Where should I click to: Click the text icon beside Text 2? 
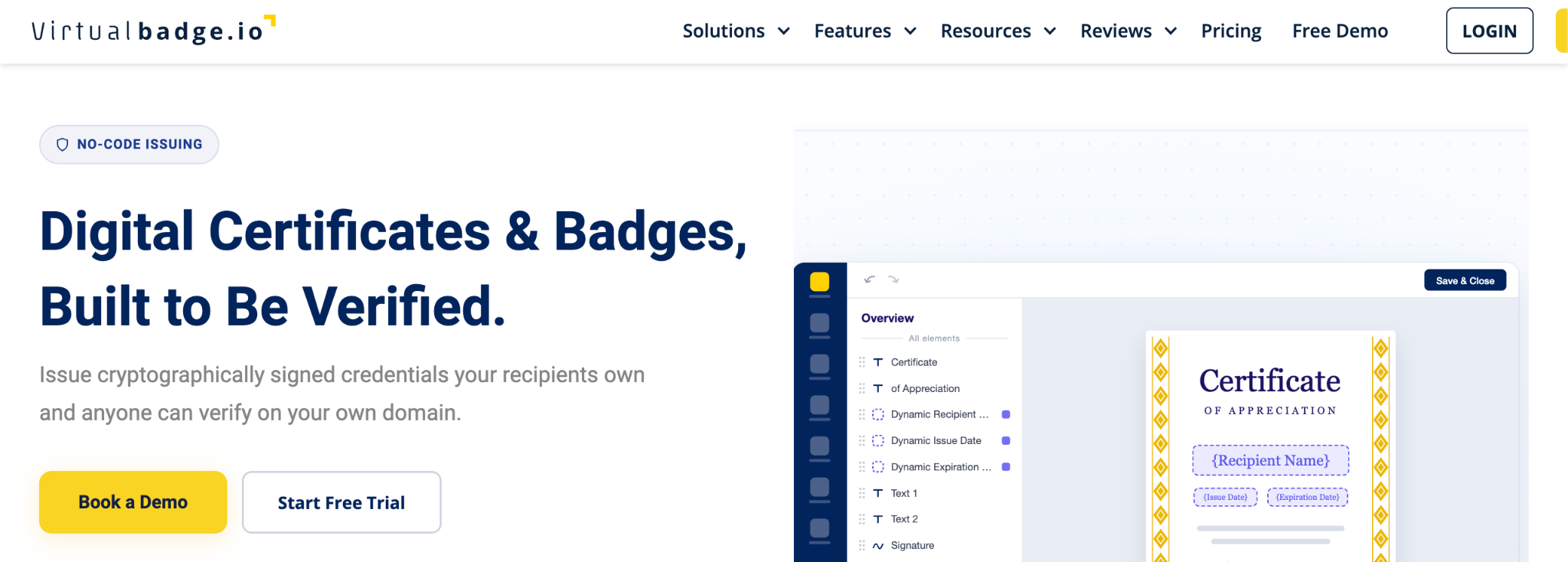point(878,519)
